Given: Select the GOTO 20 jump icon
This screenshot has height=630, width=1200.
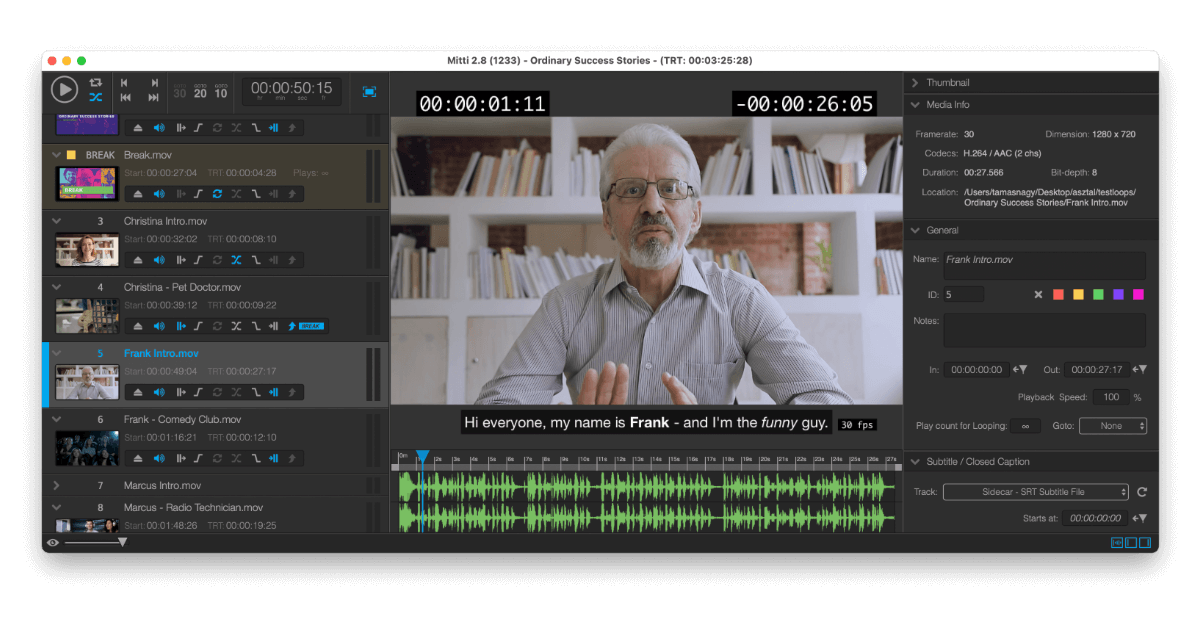Looking at the screenshot, I should pos(200,88).
